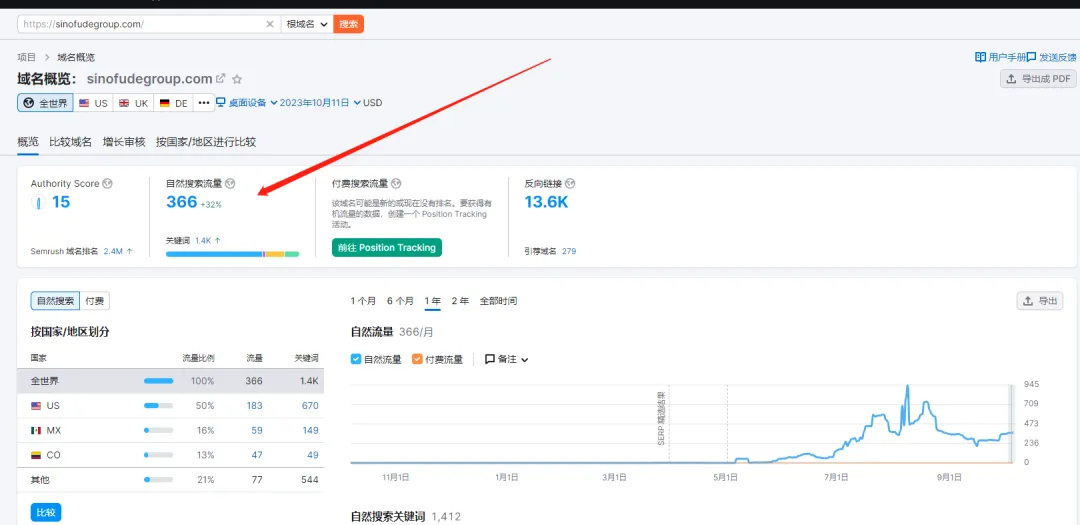Star the sinofudegroup.com domain as favorite

[237, 79]
